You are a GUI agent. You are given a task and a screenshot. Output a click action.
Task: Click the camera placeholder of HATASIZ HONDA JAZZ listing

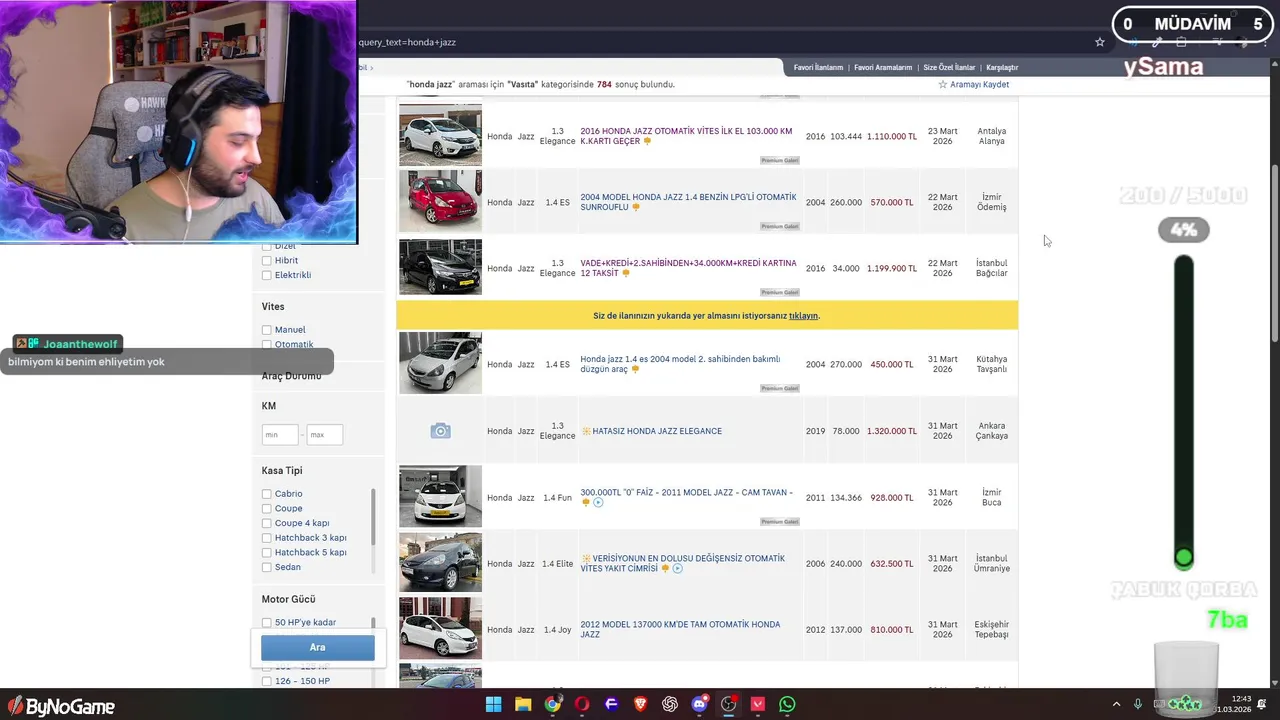coord(440,431)
